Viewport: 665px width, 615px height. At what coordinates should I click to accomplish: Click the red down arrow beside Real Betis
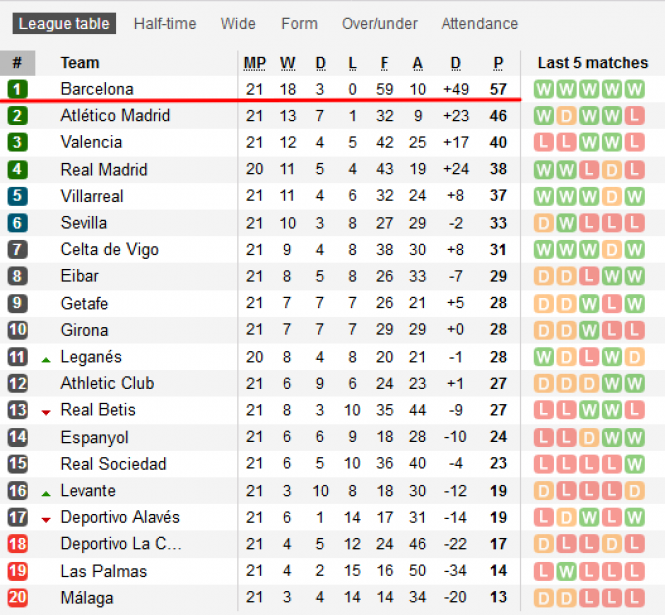click(x=46, y=412)
